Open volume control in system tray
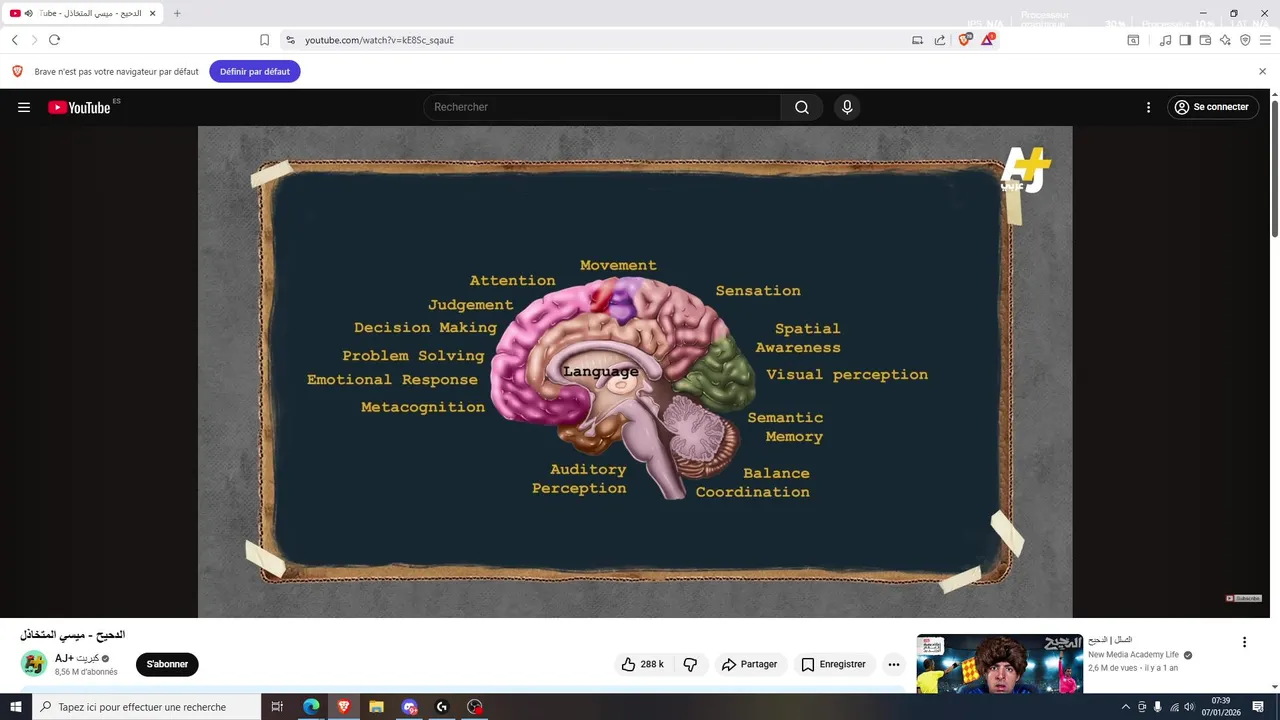1280x720 pixels. pyautogui.click(x=1189, y=707)
